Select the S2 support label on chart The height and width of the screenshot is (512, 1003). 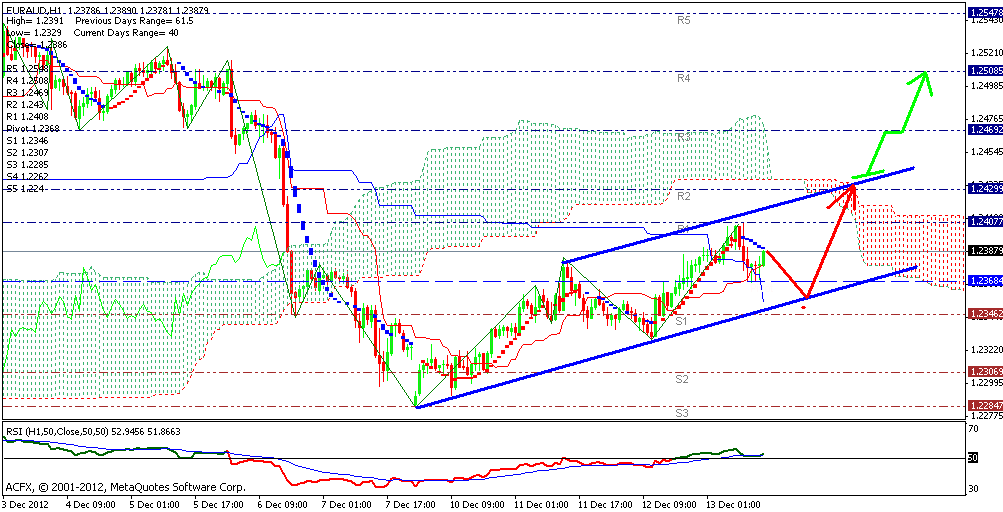click(x=681, y=379)
